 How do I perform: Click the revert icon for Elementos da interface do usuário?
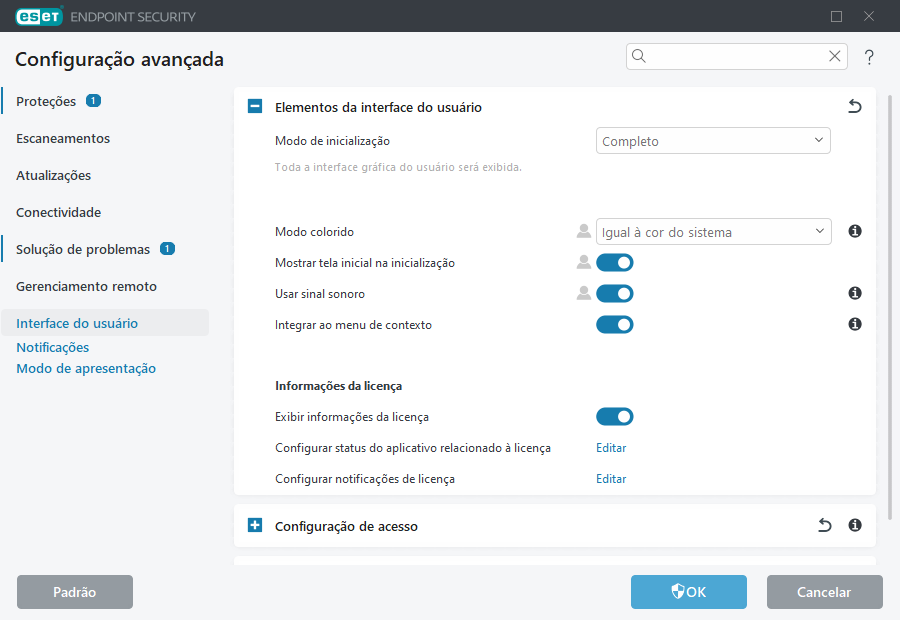pos(855,106)
